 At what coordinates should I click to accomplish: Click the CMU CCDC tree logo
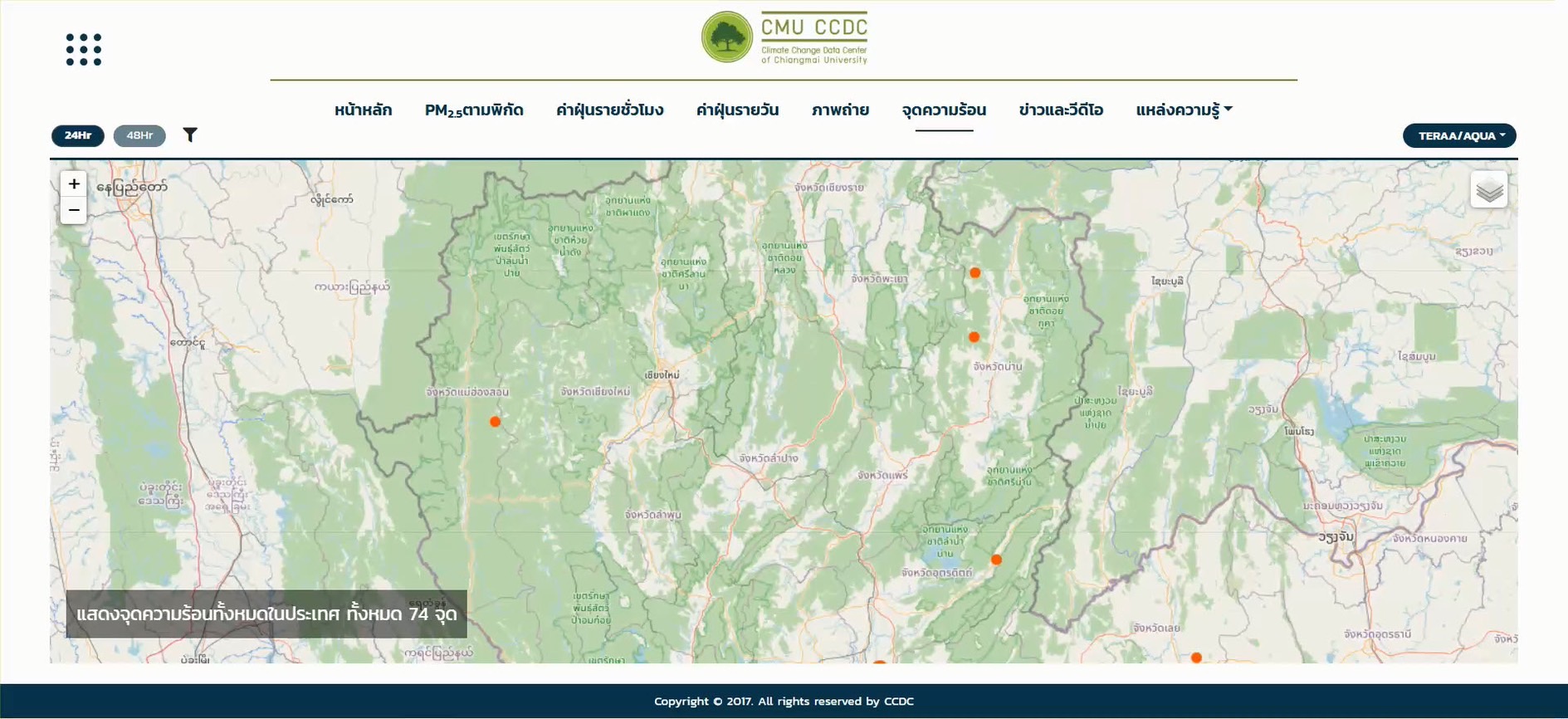[726, 37]
